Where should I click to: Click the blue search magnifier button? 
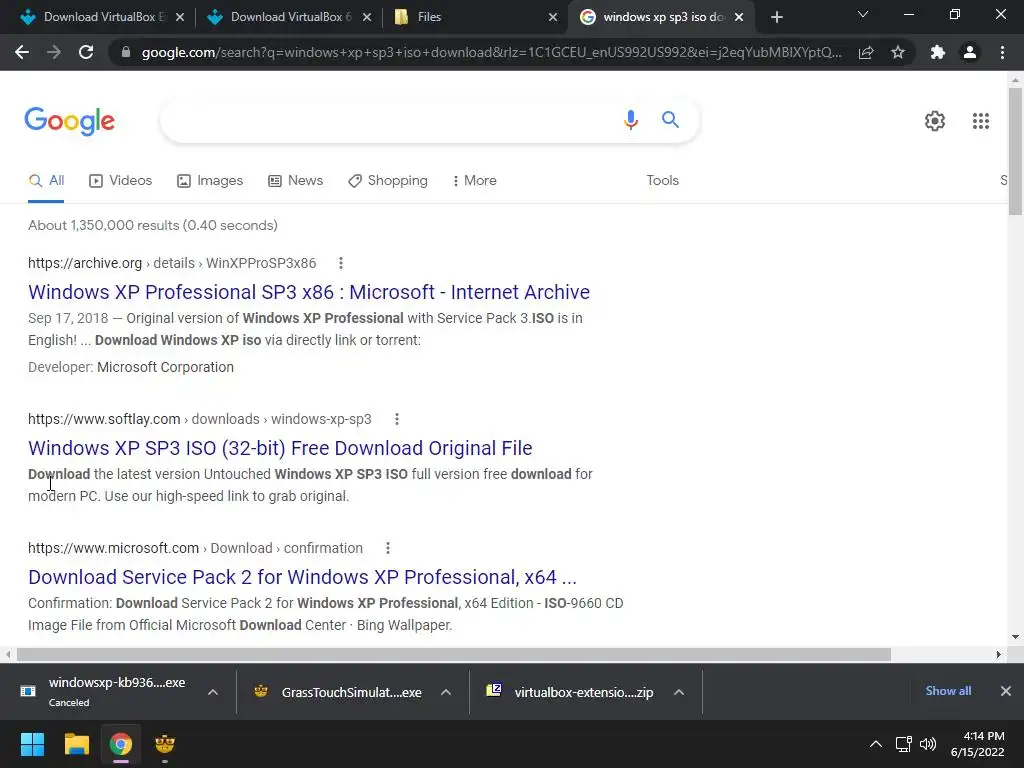(670, 120)
